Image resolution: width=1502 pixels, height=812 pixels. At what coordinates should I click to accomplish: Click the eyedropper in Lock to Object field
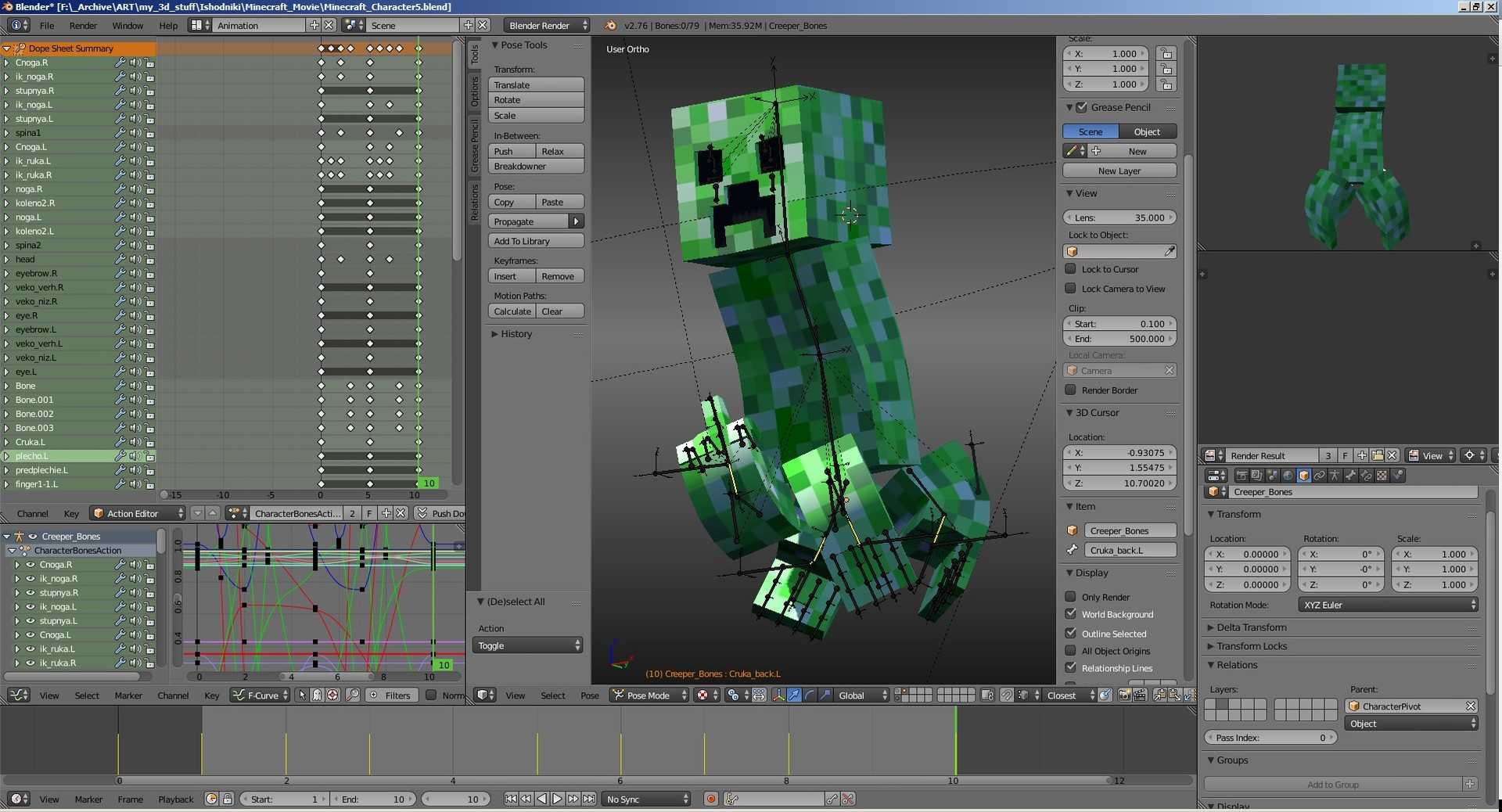1169,251
